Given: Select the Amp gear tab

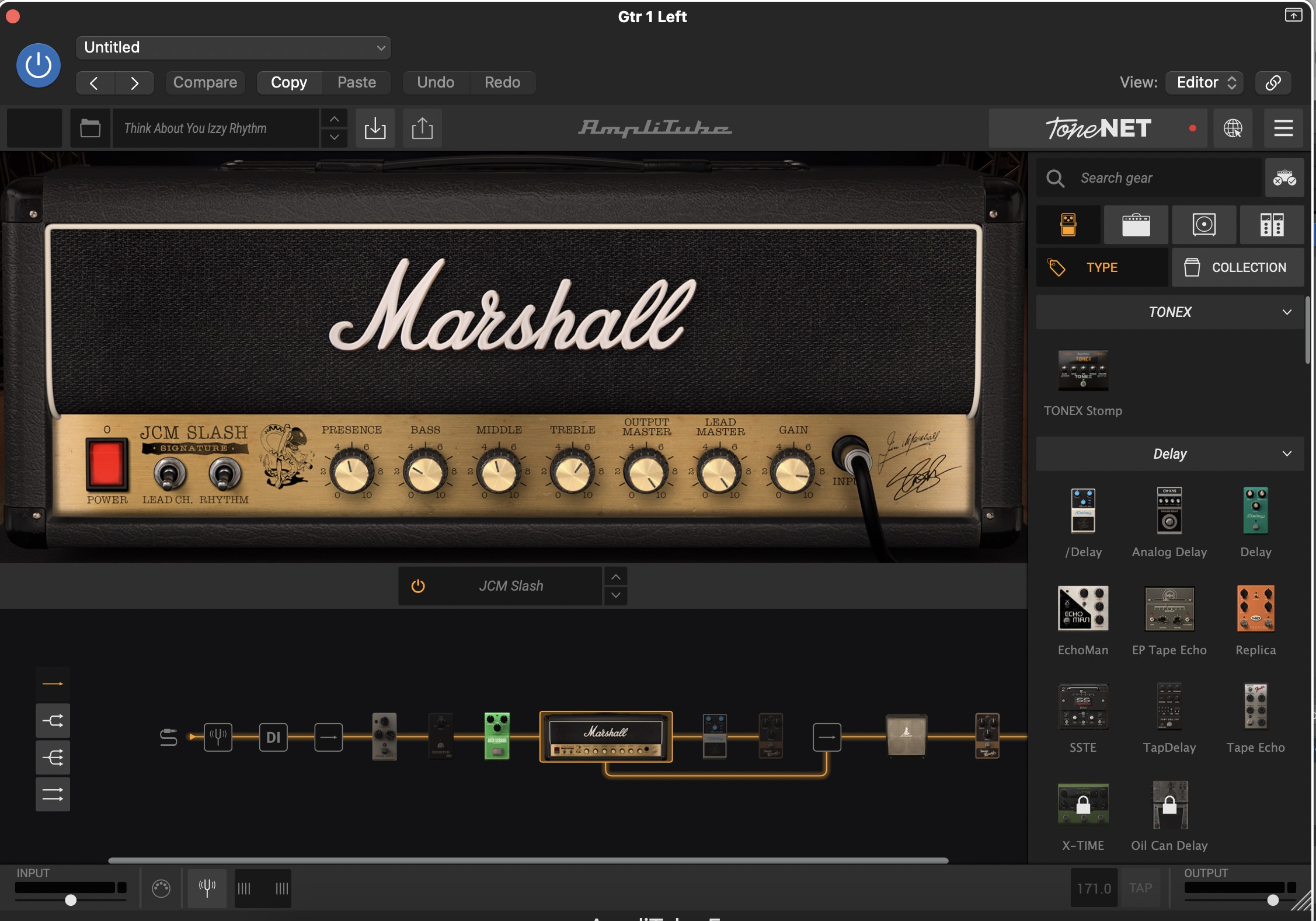Looking at the screenshot, I should (1136, 224).
